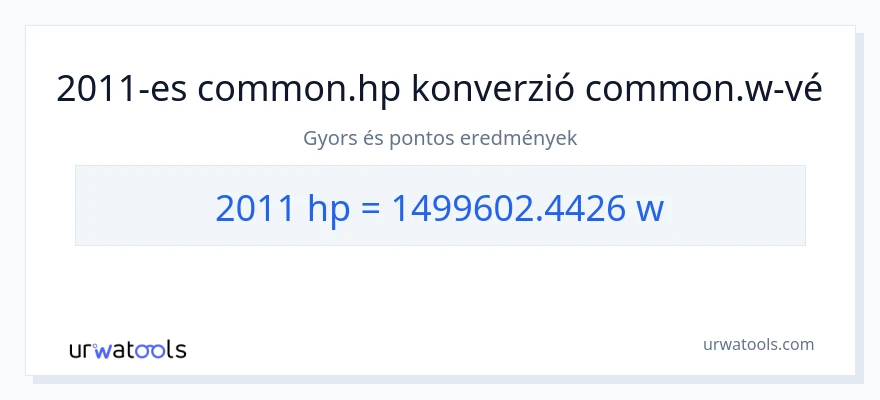Click the equals sign in the result
The width and height of the screenshot is (880, 400).
[x=370, y=209]
